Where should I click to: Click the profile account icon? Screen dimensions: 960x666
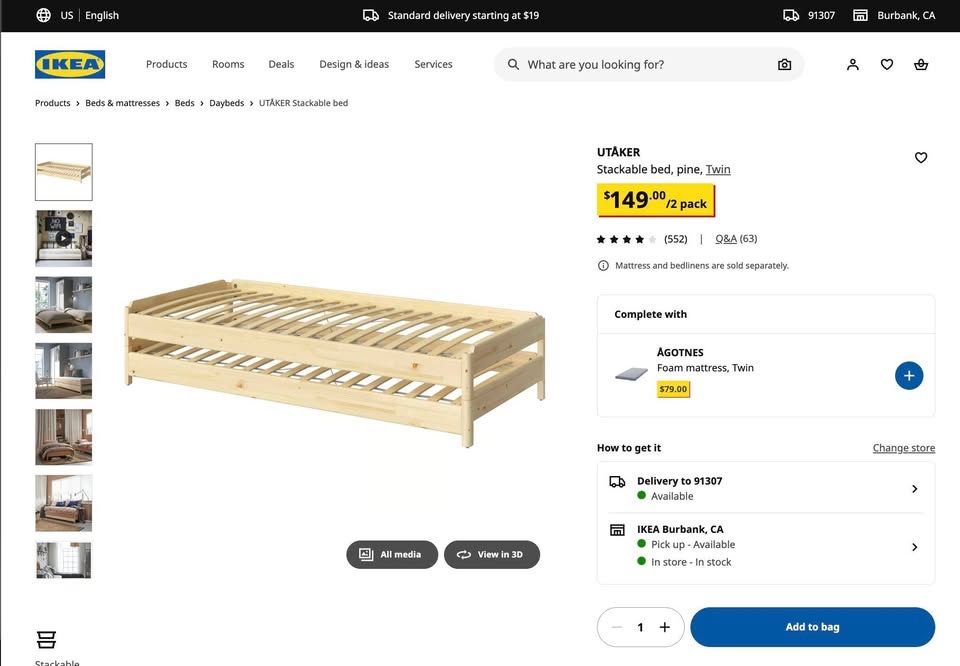(x=851, y=62)
